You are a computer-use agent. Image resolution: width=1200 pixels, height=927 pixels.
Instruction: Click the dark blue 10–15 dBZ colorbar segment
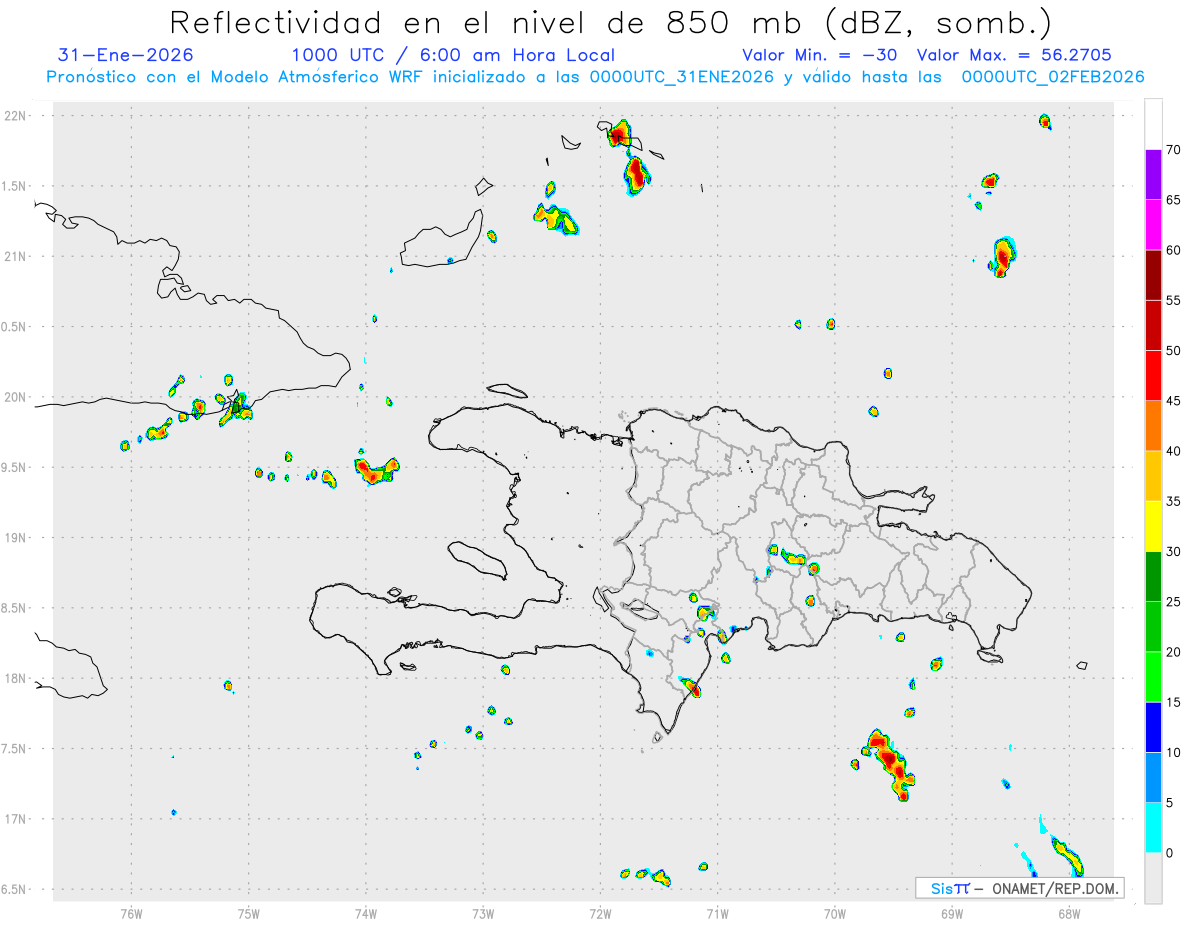point(1153,727)
